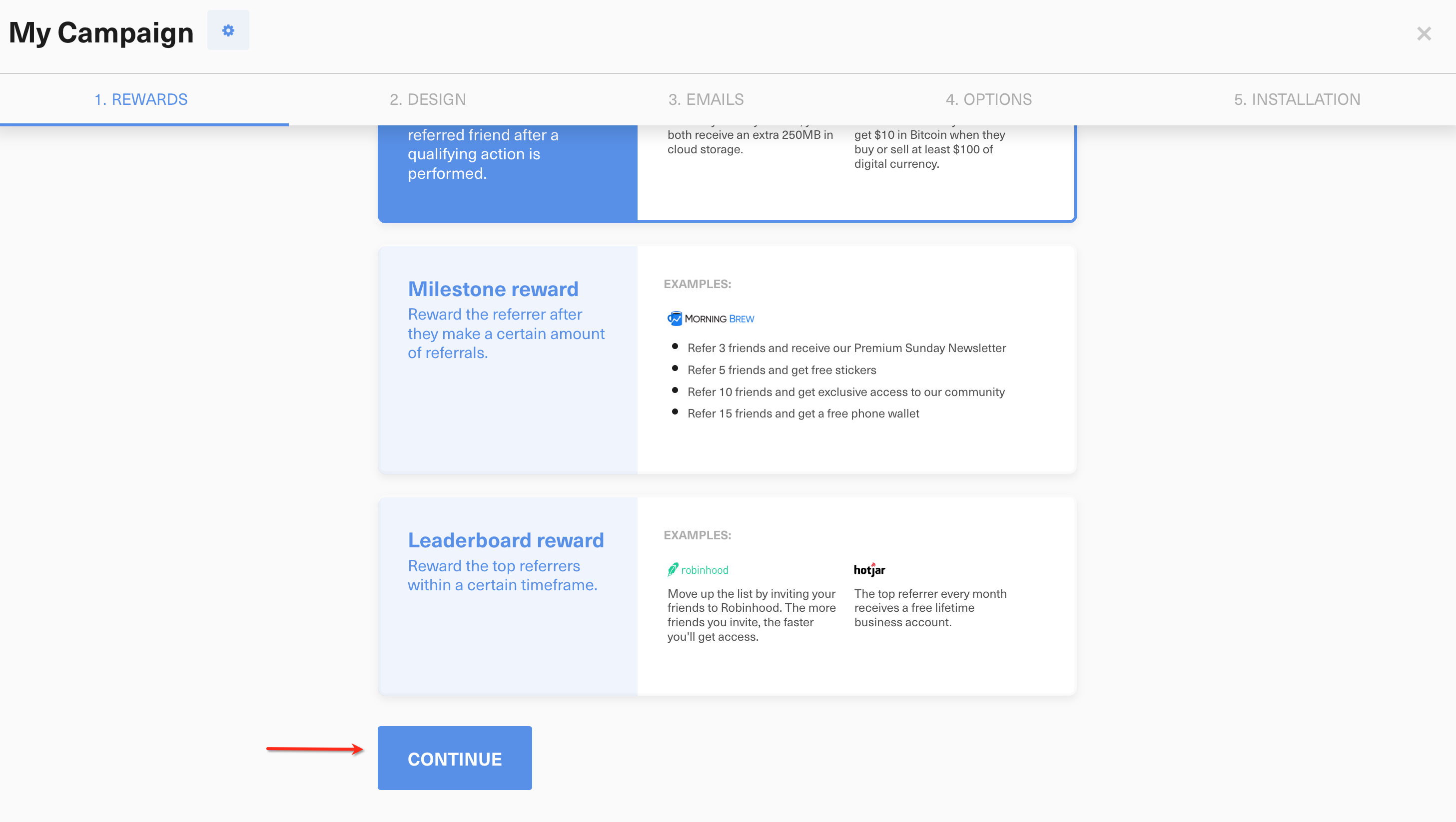
Task: Click the Hotjar logo
Action: click(869, 569)
